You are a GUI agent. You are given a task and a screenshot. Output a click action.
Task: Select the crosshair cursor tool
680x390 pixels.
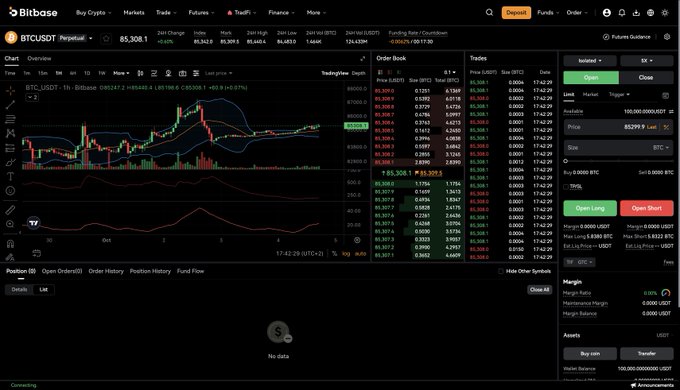pyautogui.click(x=10, y=90)
